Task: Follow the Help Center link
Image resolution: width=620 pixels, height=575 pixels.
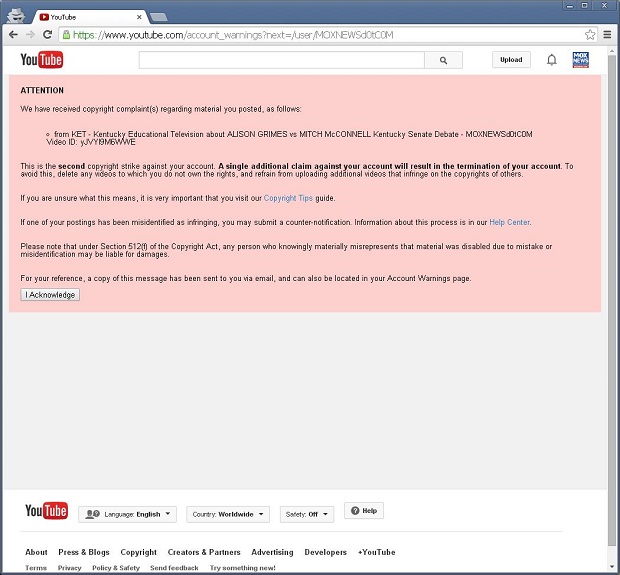Action: pos(509,222)
